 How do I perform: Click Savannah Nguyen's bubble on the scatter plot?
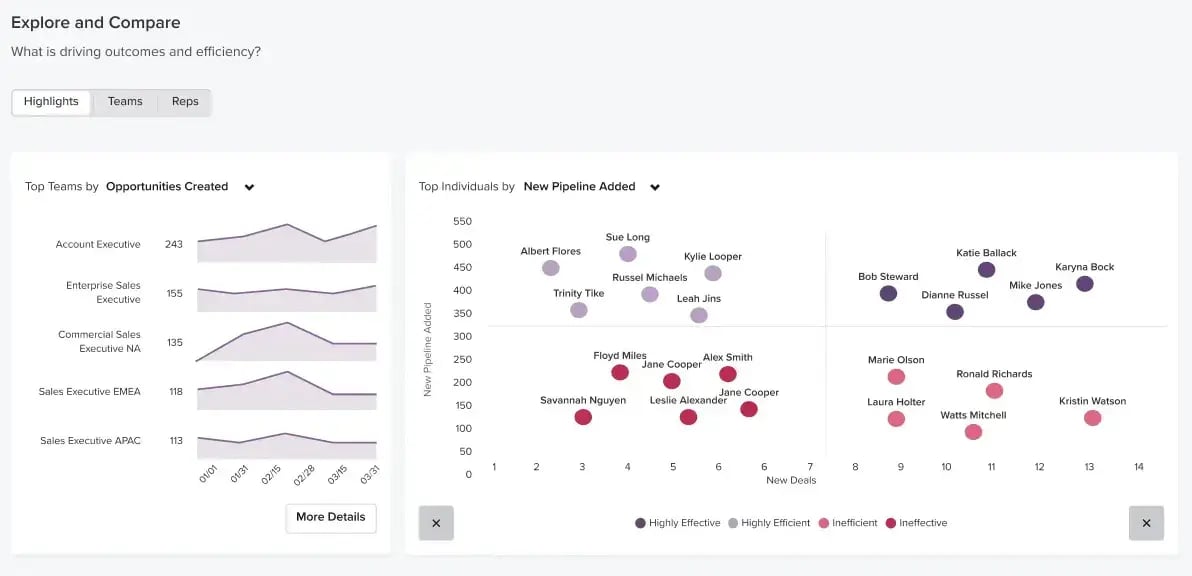[583, 416]
